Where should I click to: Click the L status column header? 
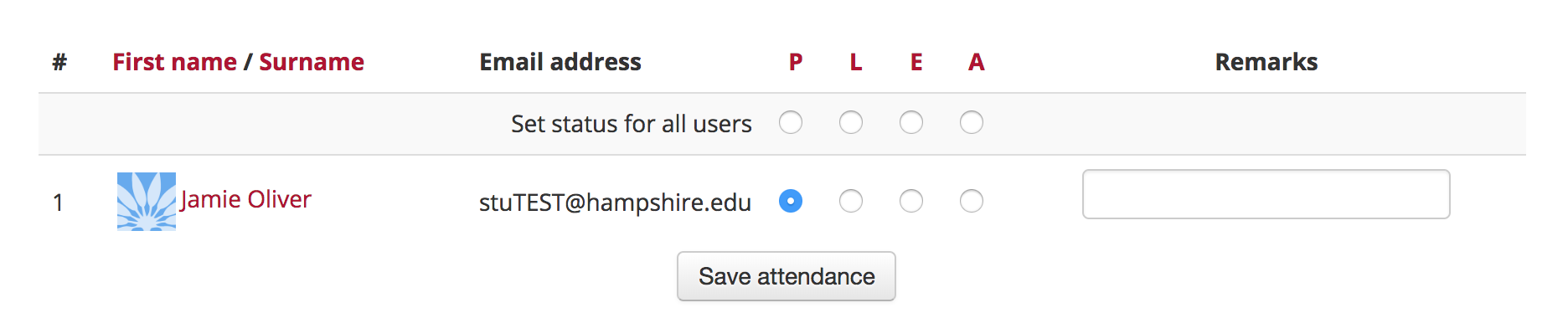[856, 62]
